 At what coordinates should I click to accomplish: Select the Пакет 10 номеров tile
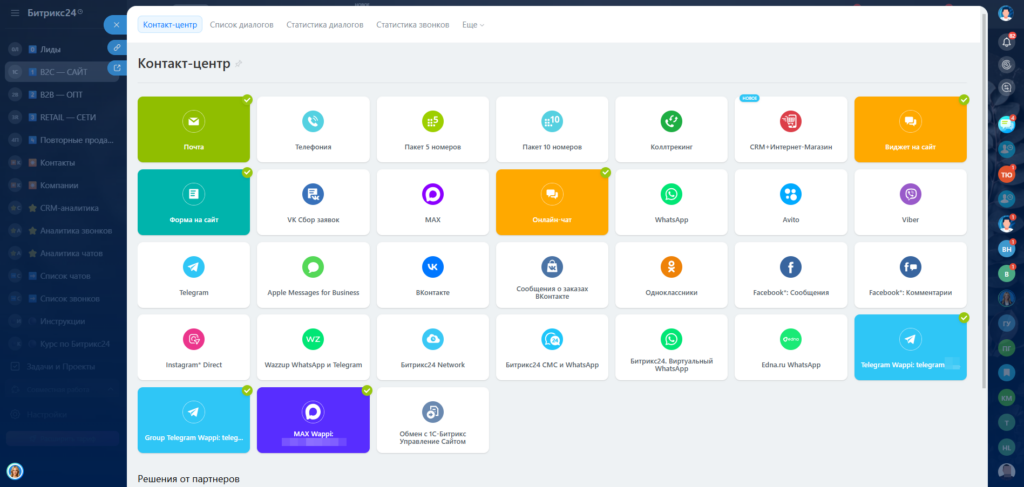tap(552, 129)
